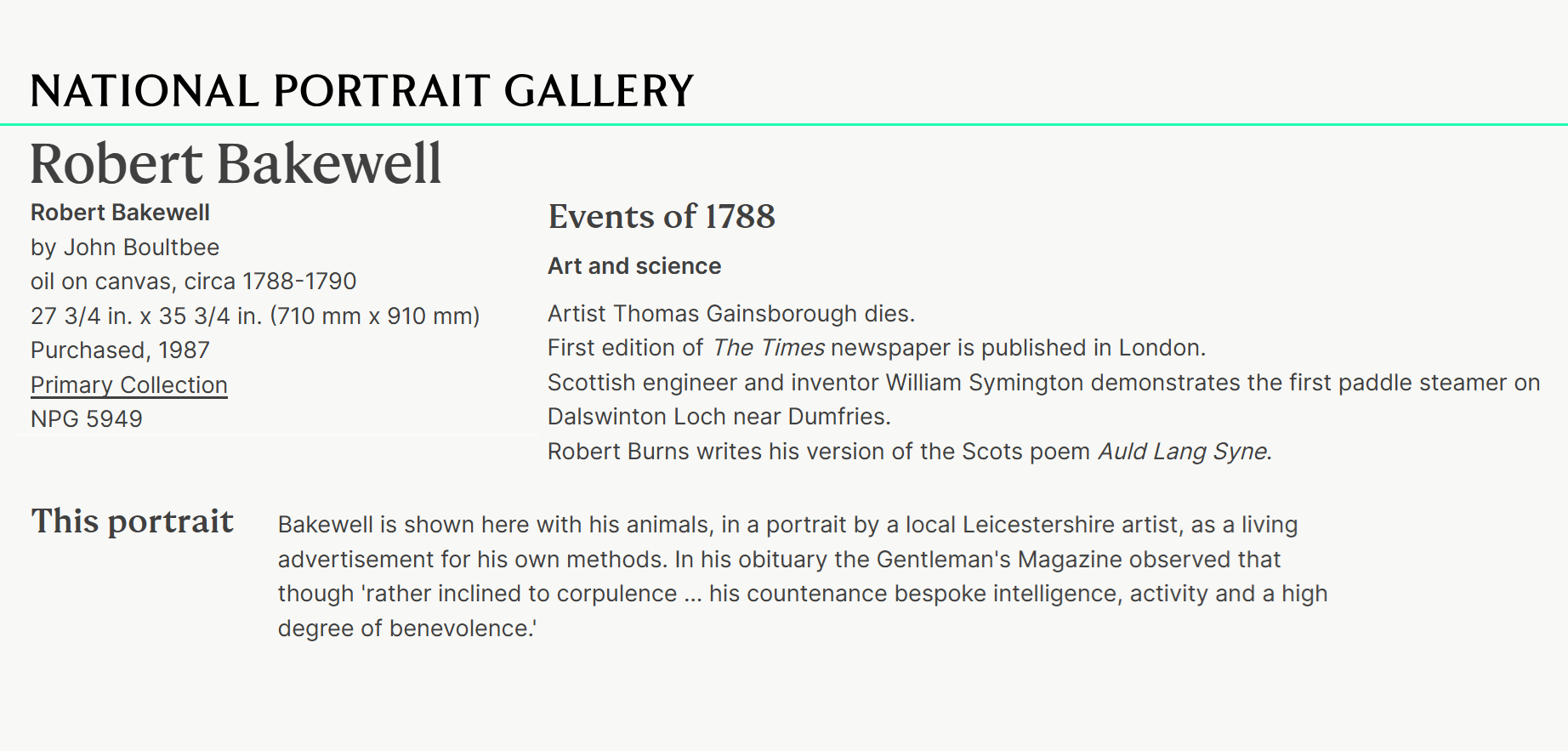Click the accession number NPG 5949
This screenshot has width=1568, height=751.
87,419
